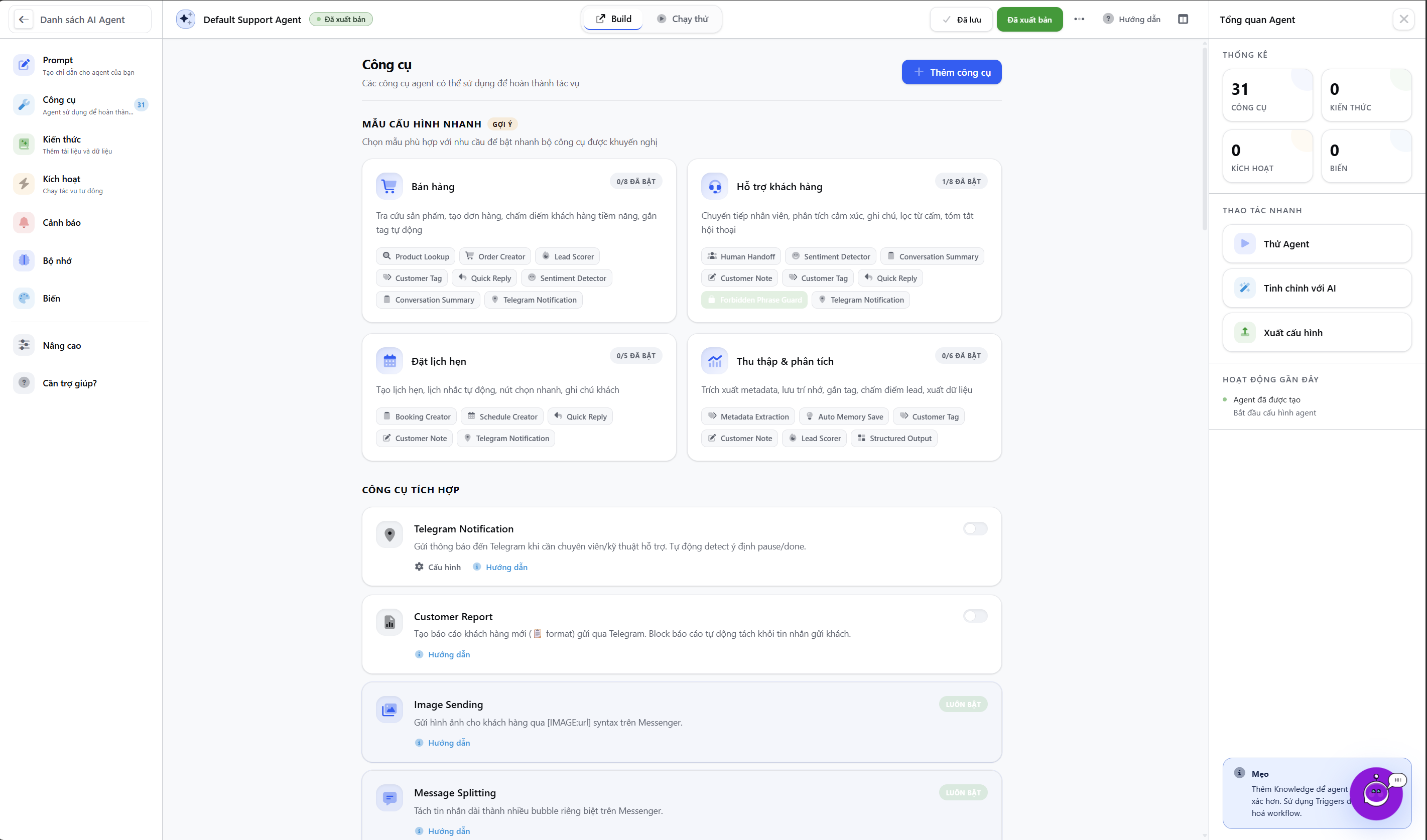Open the Biến palette icon
The height and width of the screenshot is (840, 1427).
point(24,298)
